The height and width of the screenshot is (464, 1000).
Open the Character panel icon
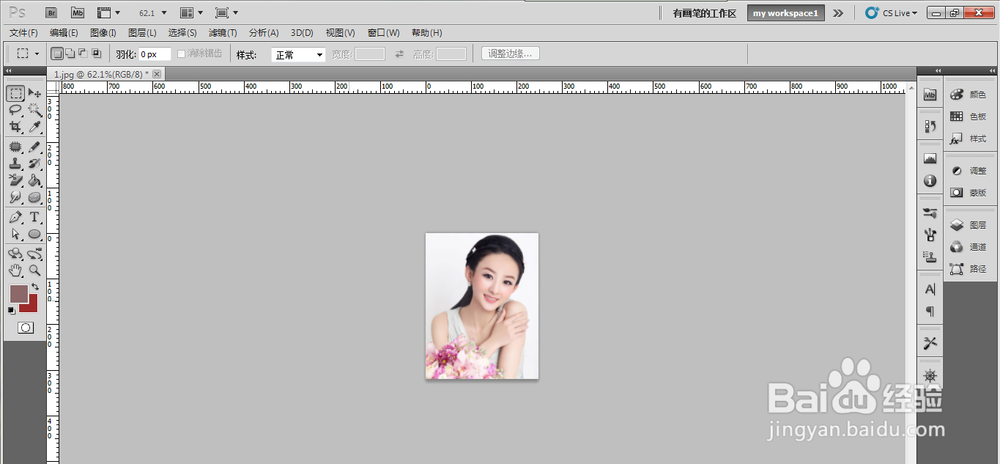[930, 289]
